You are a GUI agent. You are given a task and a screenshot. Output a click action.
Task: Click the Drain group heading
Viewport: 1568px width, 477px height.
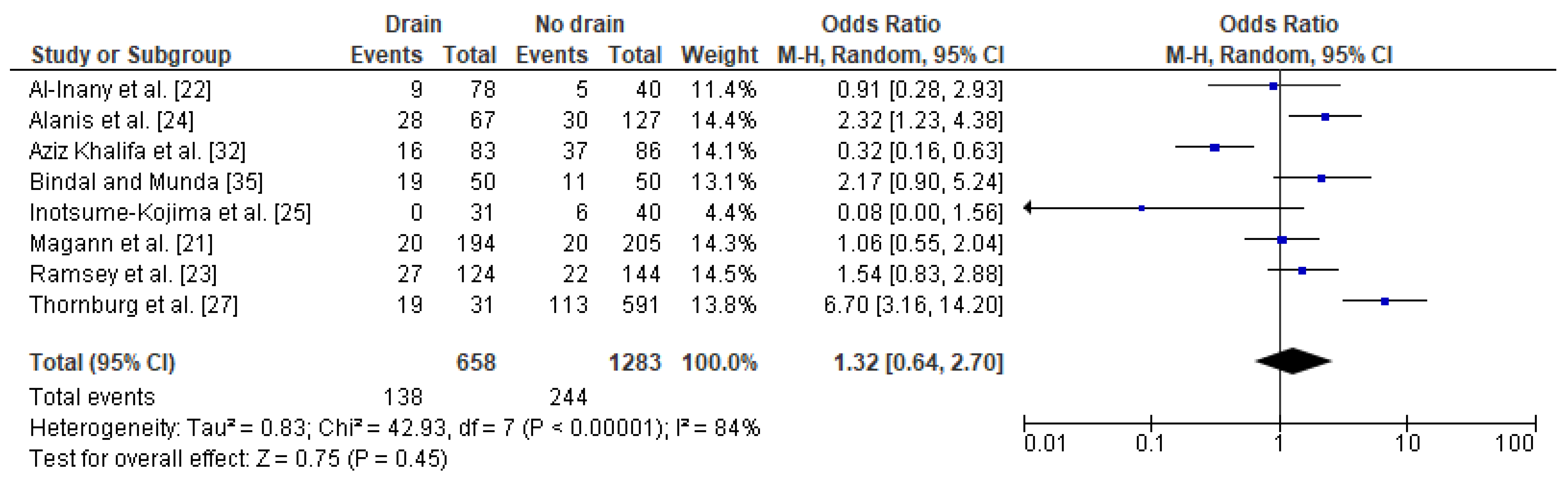click(x=413, y=24)
